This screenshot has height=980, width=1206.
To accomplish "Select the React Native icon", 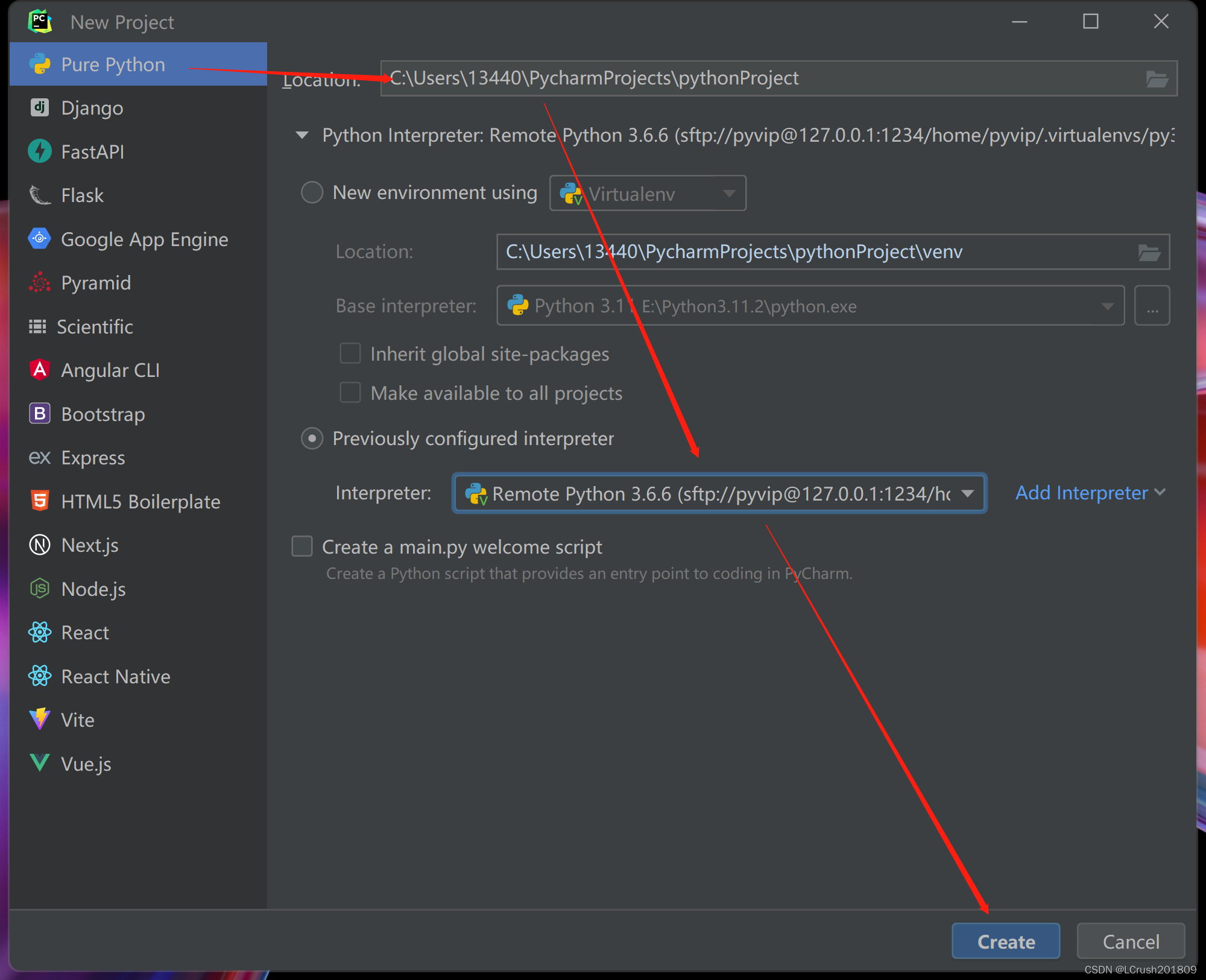I will click(x=39, y=676).
